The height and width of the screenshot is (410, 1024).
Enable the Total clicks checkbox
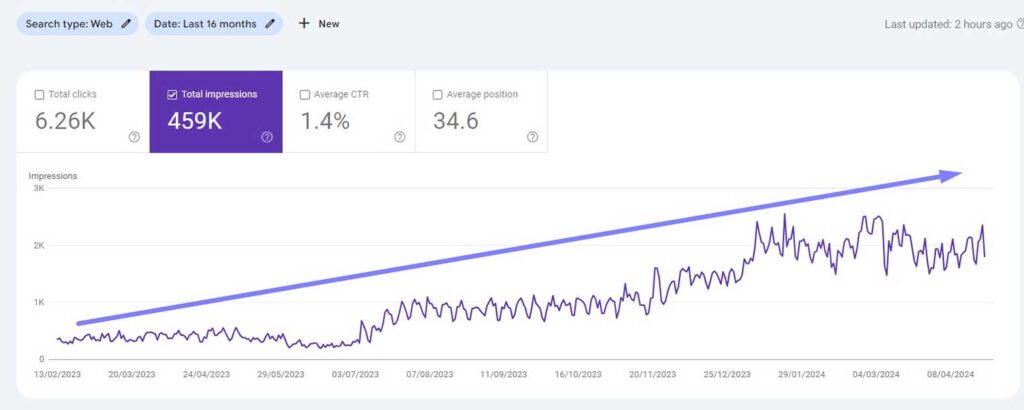(39, 95)
